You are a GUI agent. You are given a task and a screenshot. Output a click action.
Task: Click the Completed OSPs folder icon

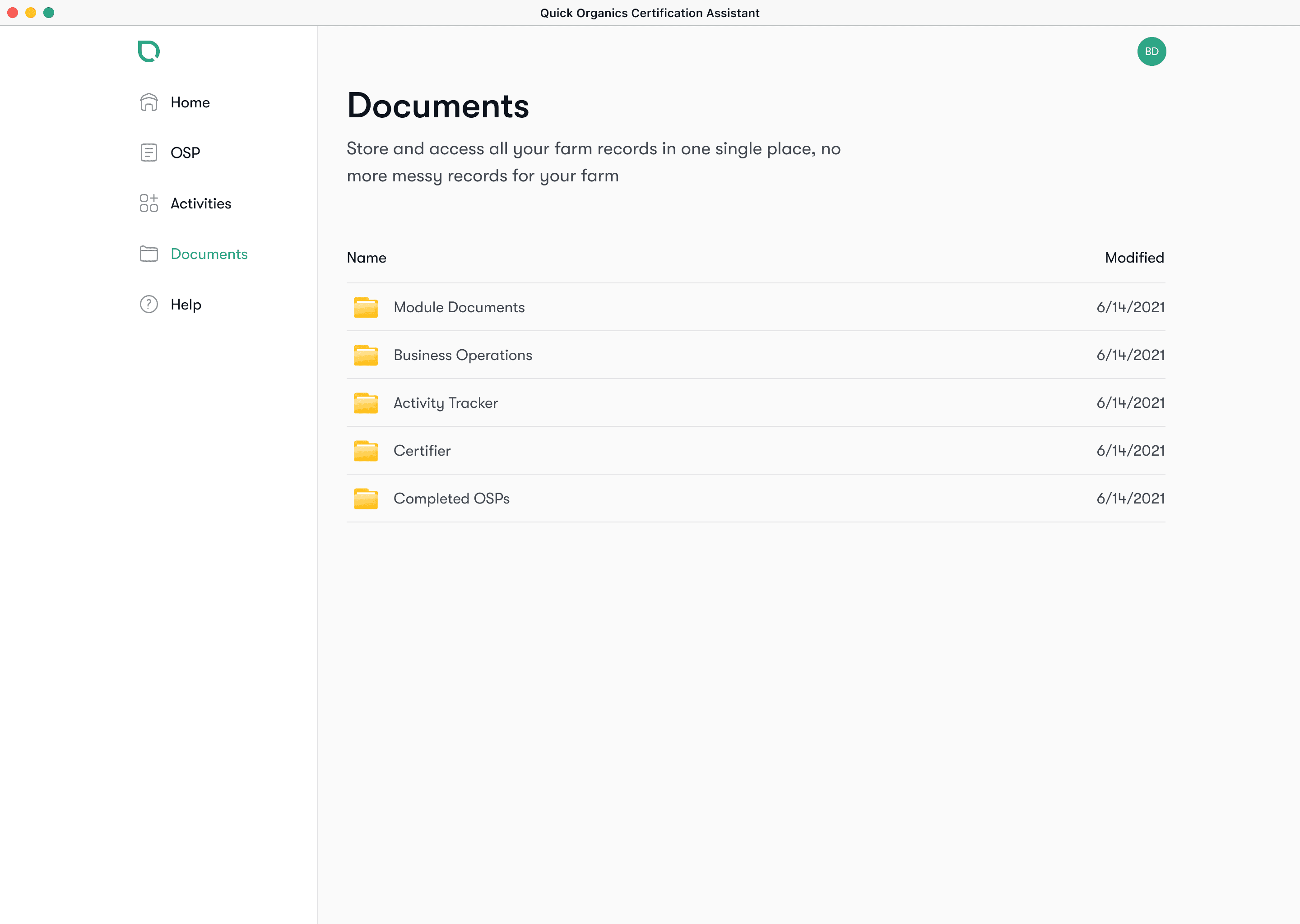(366, 499)
